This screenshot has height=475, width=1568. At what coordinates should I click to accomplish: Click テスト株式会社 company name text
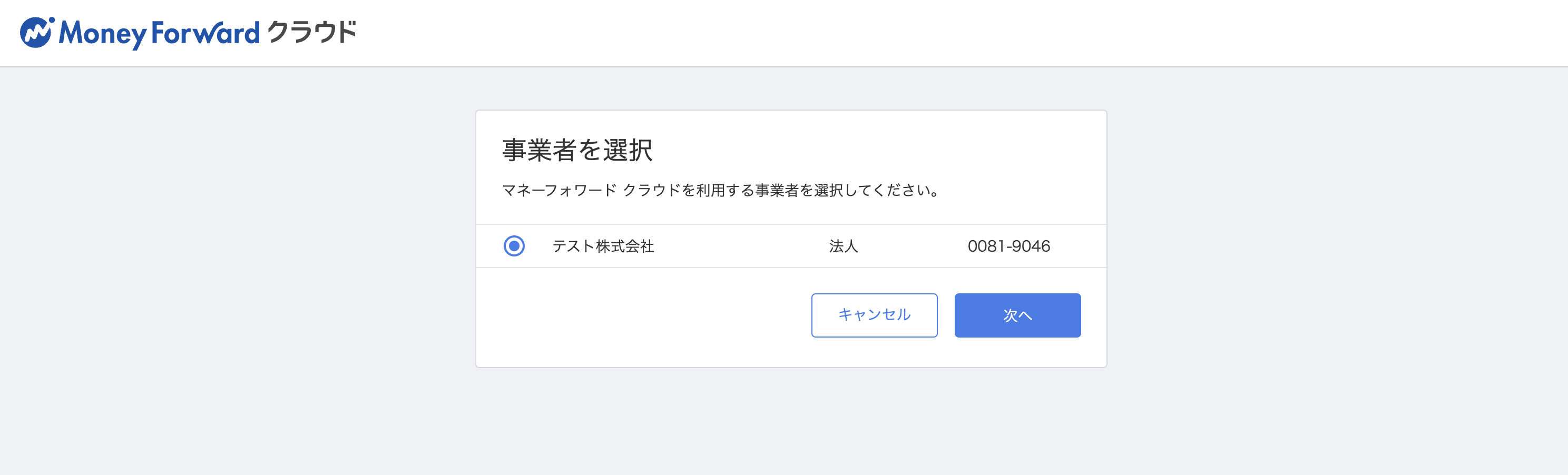[x=604, y=246]
